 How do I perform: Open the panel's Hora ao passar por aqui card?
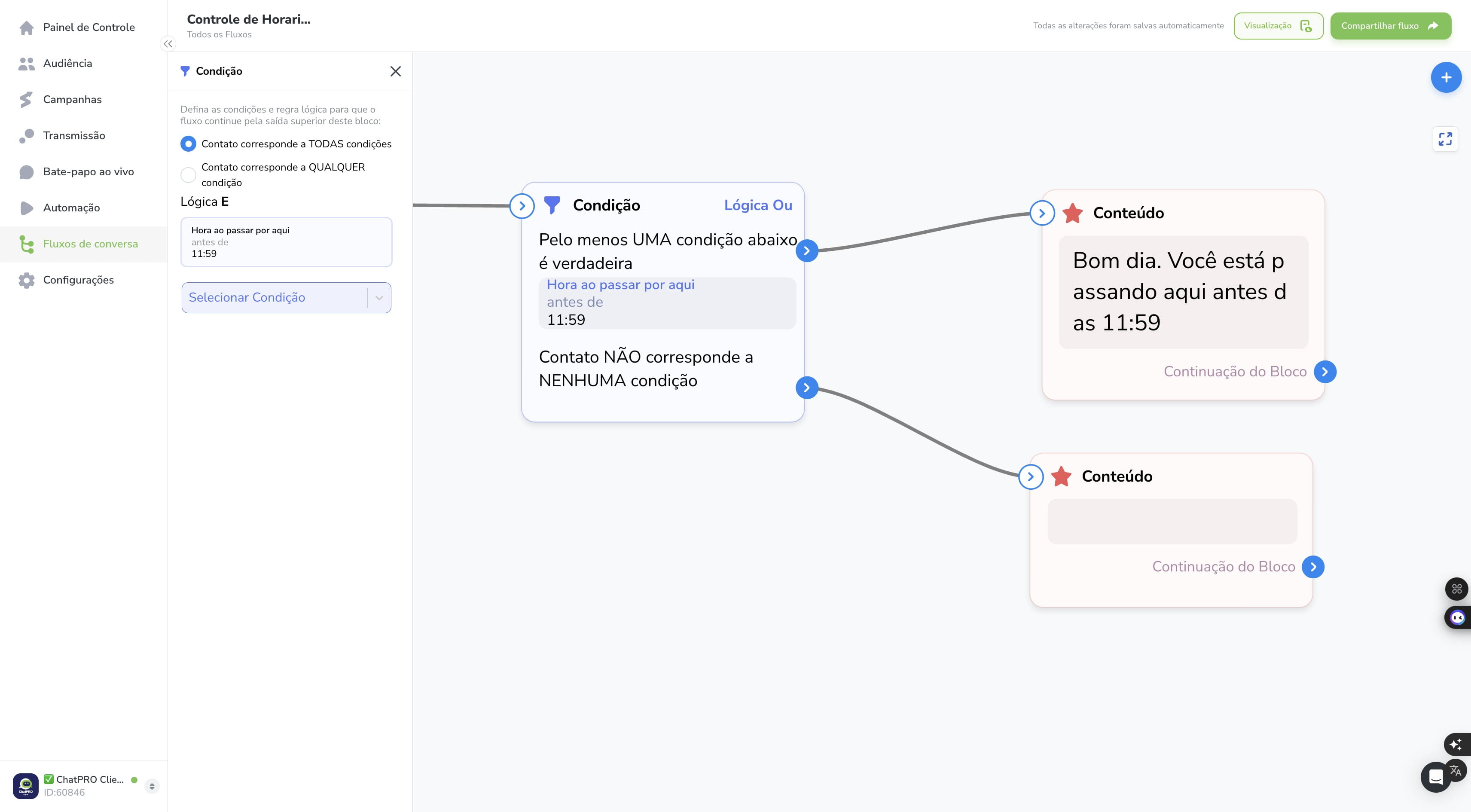pos(286,241)
